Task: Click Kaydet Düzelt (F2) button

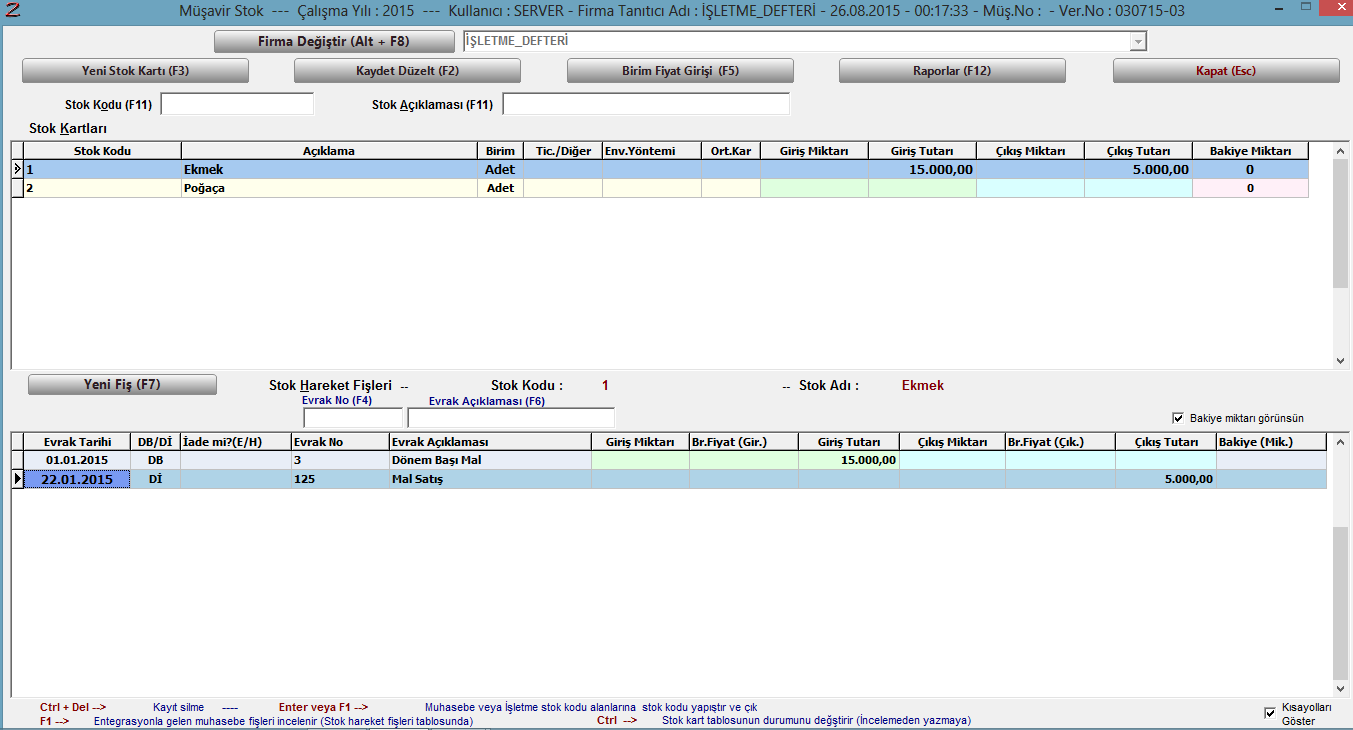Action: [x=407, y=71]
